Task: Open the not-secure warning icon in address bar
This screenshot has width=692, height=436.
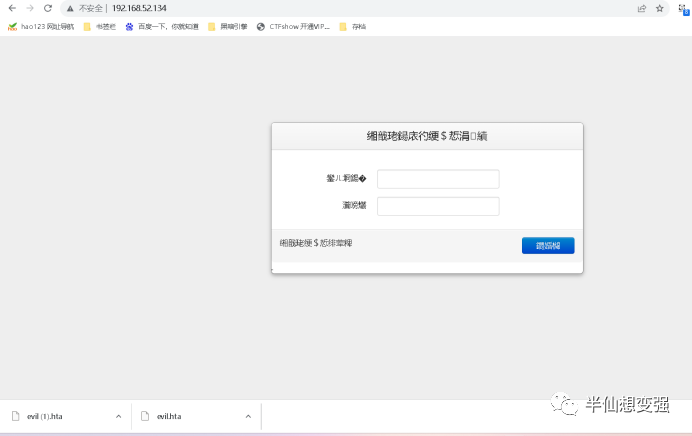Action: click(70, 8)
